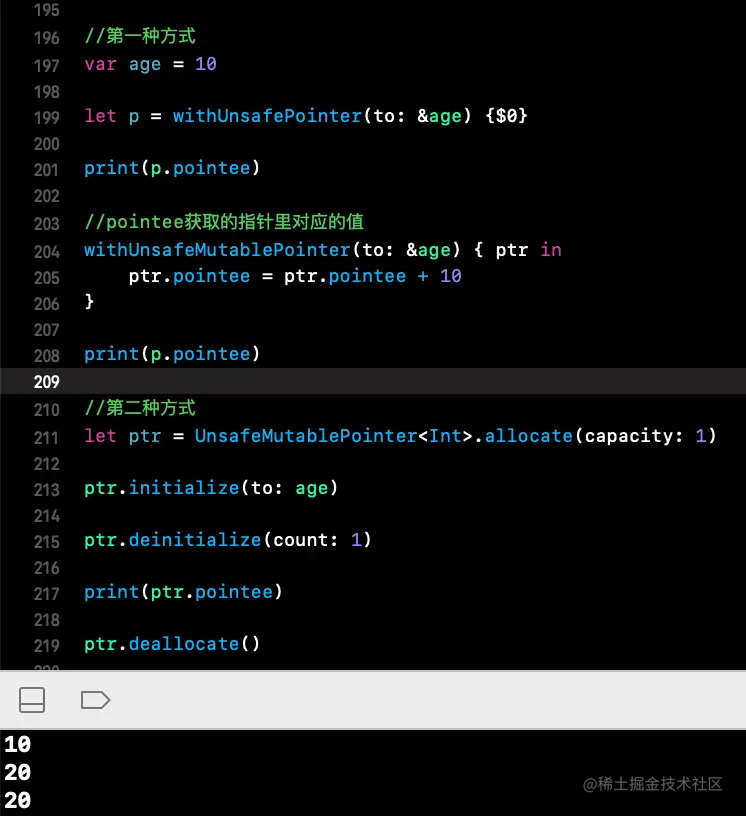
Task: Click first console output '10'
Action: click(18, 744)
